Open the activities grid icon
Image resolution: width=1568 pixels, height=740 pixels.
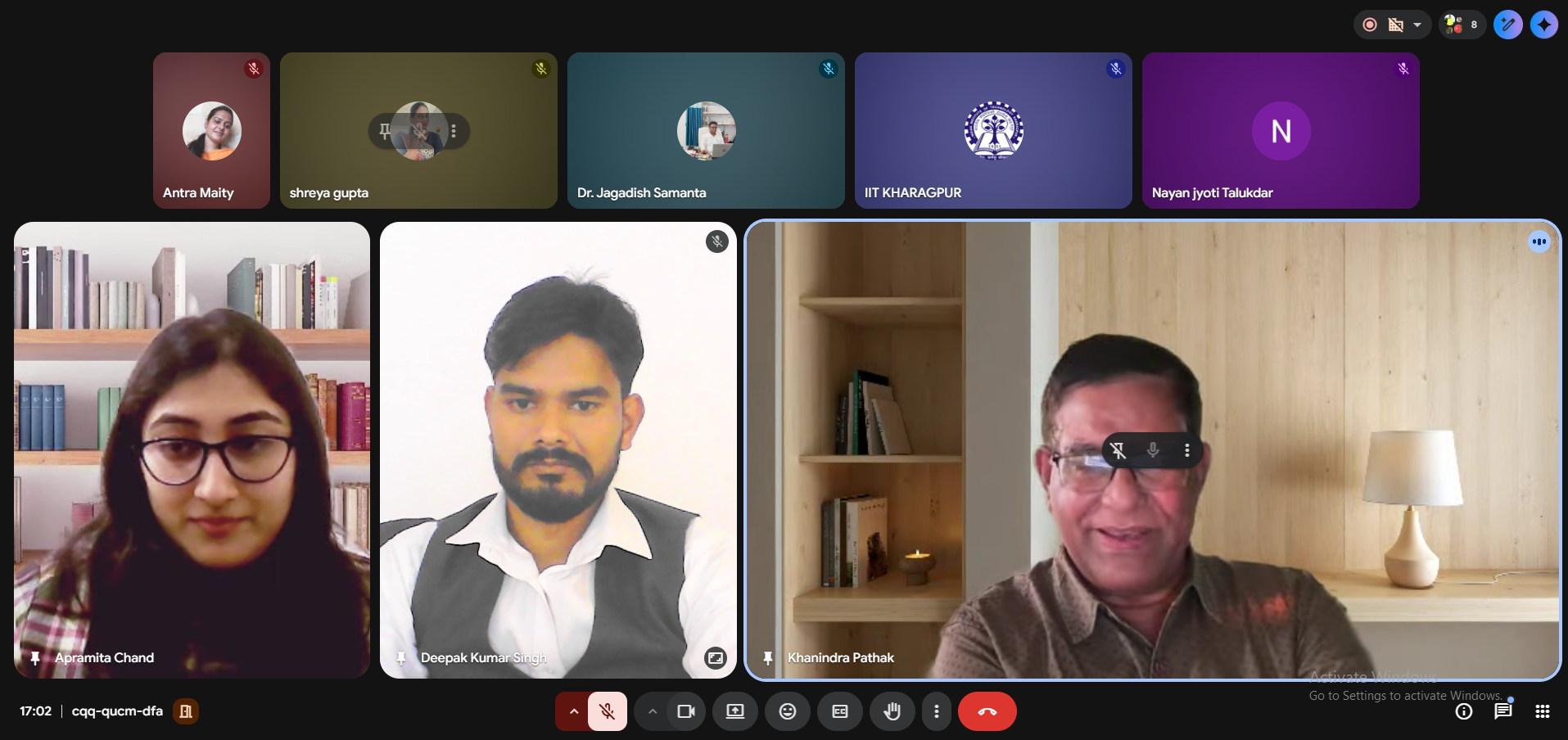pyautogui.click(x=1542, y=711)
